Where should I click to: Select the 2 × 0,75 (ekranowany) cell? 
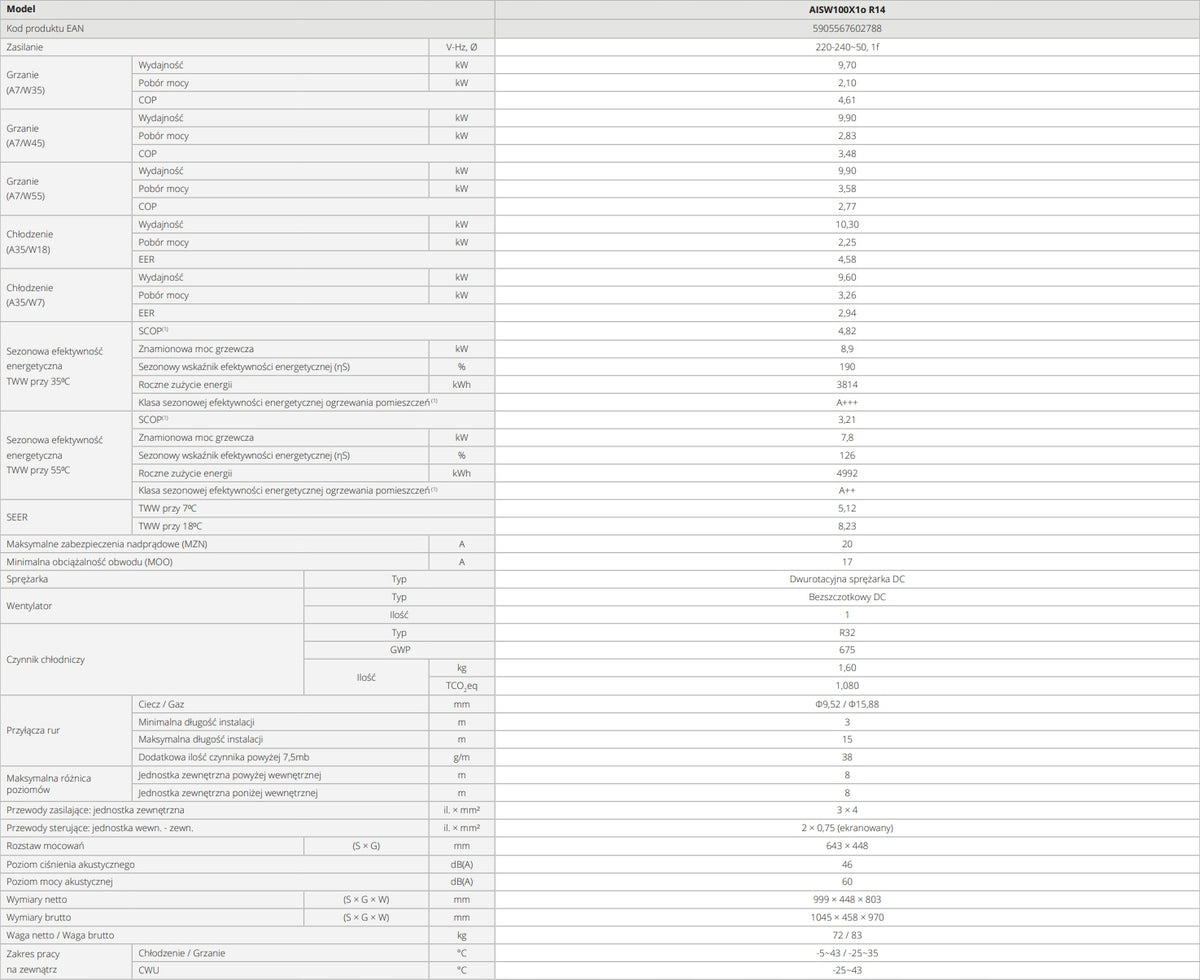pyautogui.click(x=847, y=828)
